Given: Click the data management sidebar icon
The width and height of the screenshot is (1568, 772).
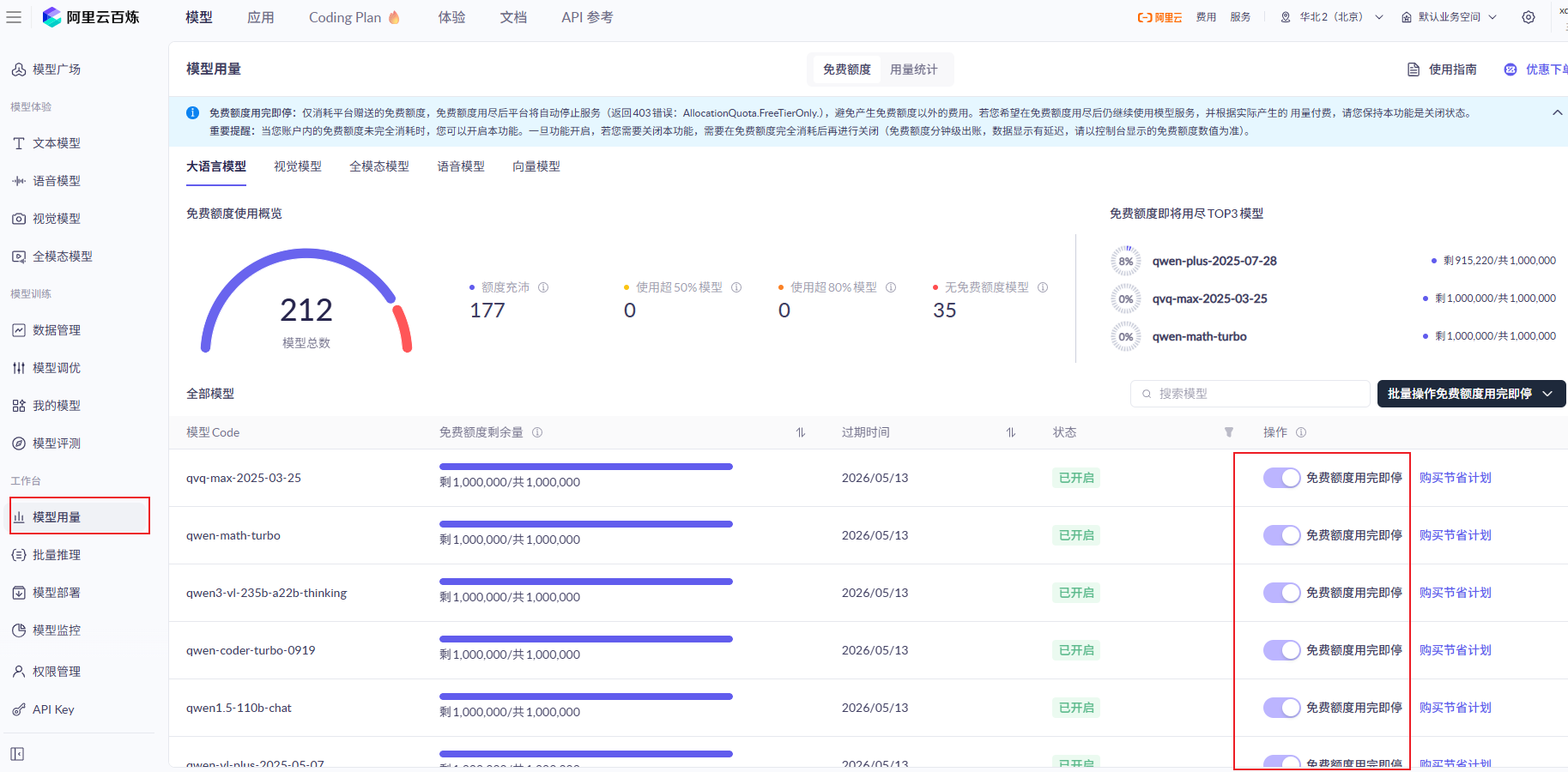Looking at the screenshot, I should point(19,330).
